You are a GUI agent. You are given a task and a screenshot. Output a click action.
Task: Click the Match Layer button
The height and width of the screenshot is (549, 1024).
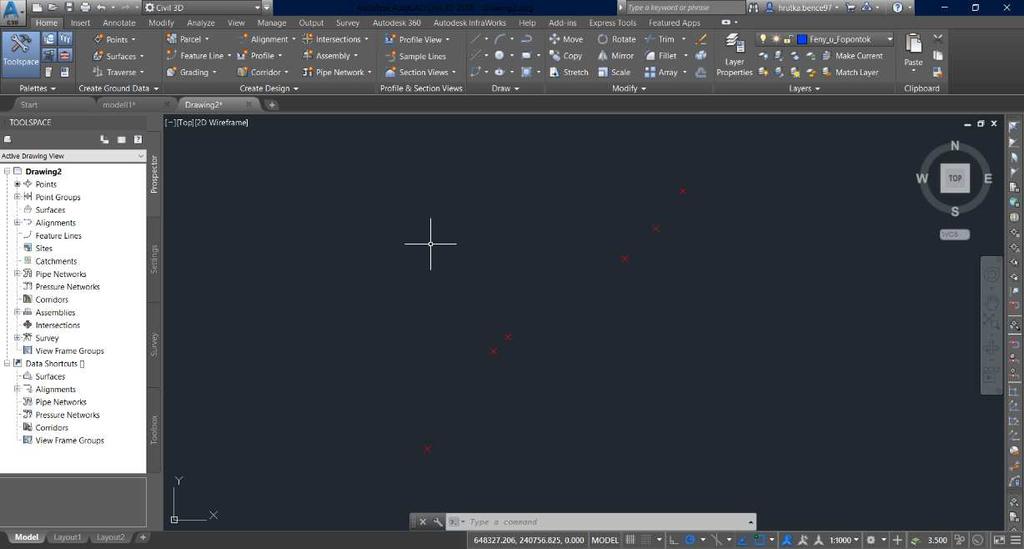click(x=850, y=72)
